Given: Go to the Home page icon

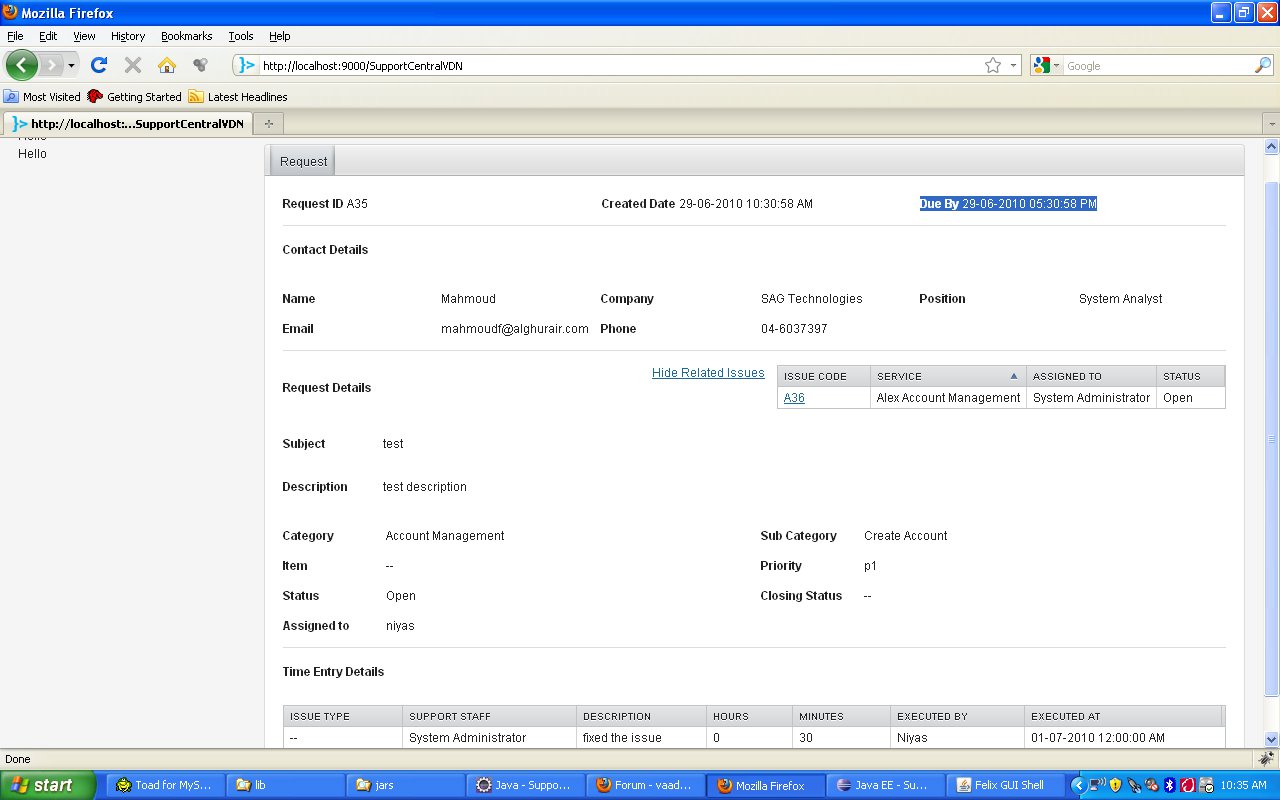Looking at the screenshot, I should coord(167,65).
